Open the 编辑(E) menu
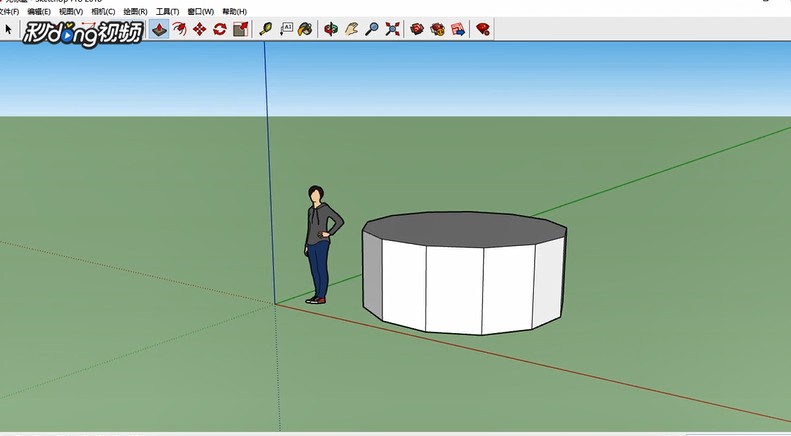This screenshot has height=436, width=791. [x=39, y=11]
